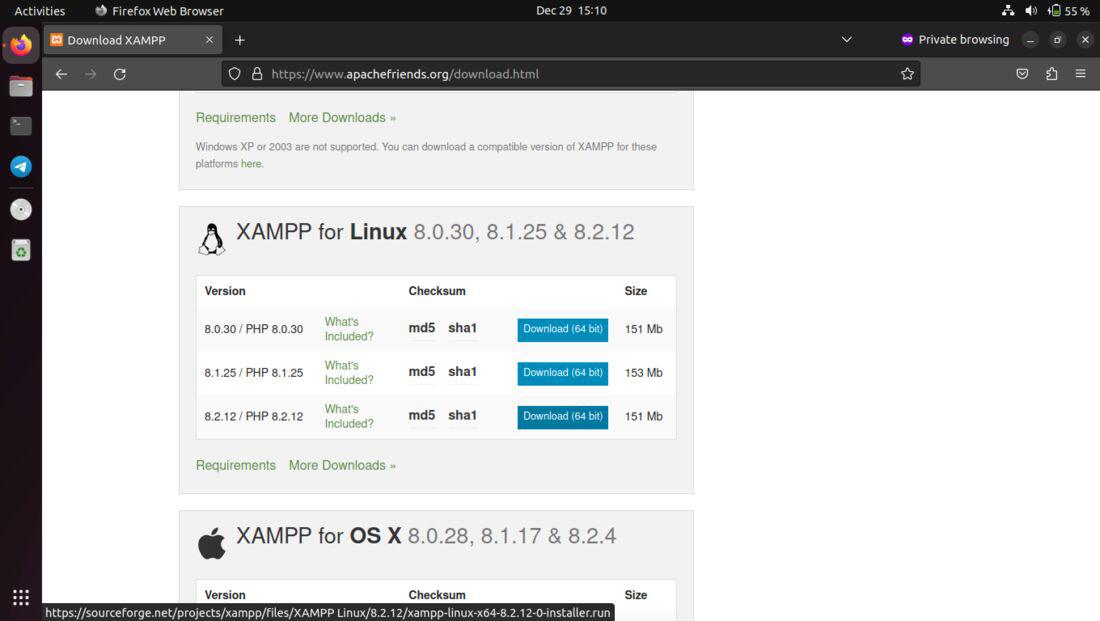List all tabs dropdown arrow
The image size is (1100, 621).
[x=847, y=40]
